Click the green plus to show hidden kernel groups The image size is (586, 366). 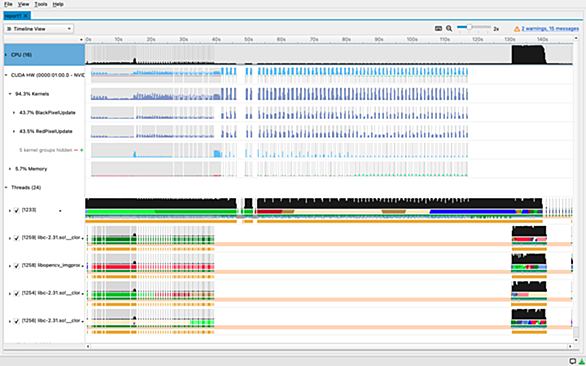tap(82, 150)
